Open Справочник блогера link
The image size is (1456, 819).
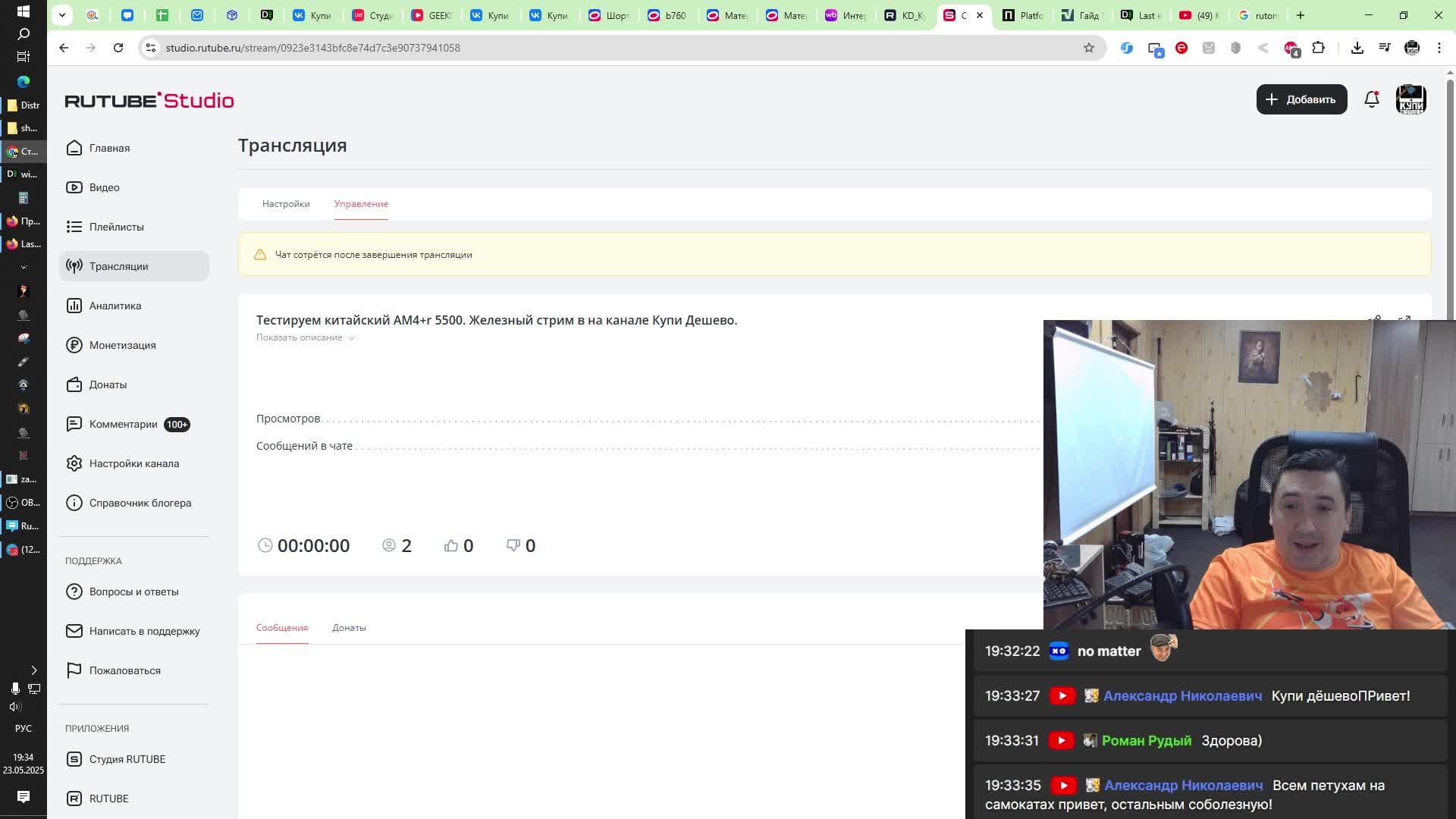140,503
